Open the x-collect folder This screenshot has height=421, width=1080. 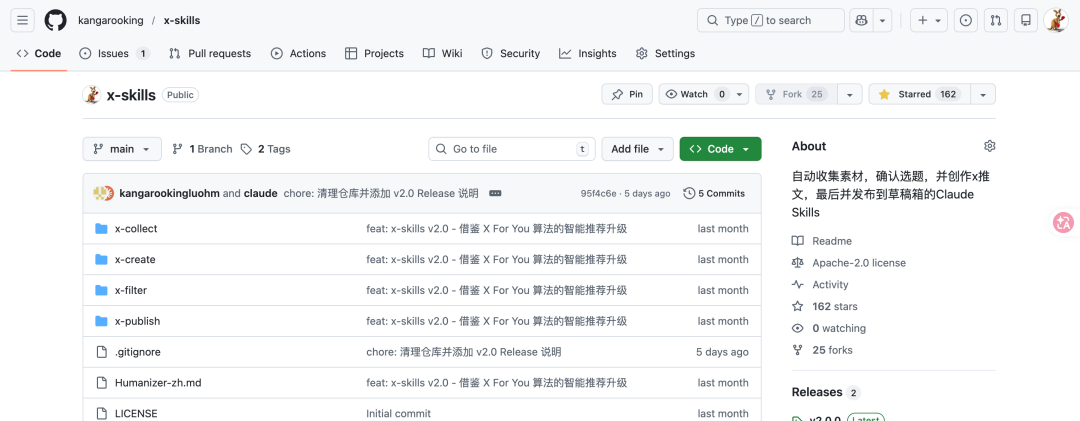136,229
